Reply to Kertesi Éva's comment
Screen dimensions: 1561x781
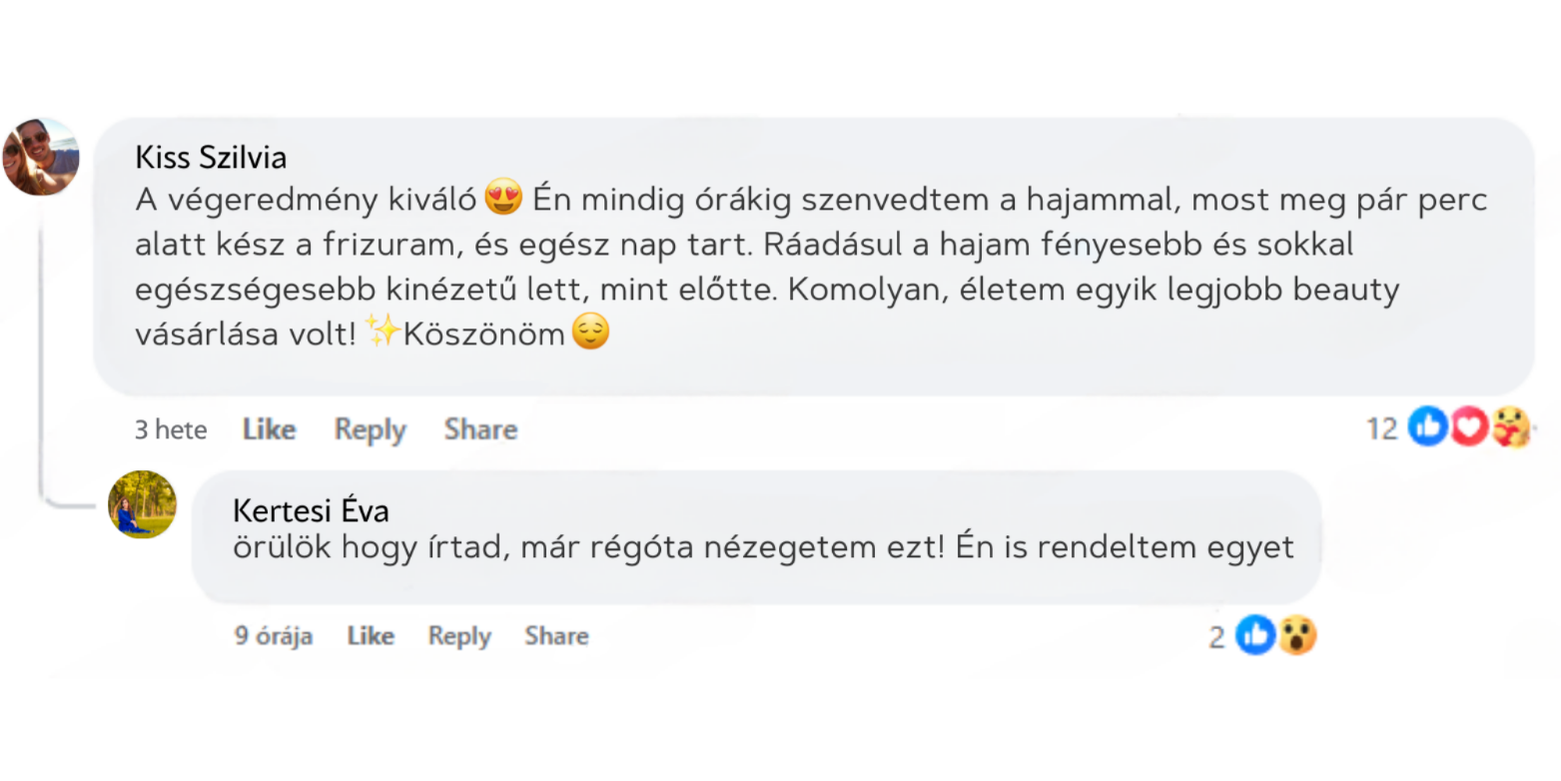[459, 636]
